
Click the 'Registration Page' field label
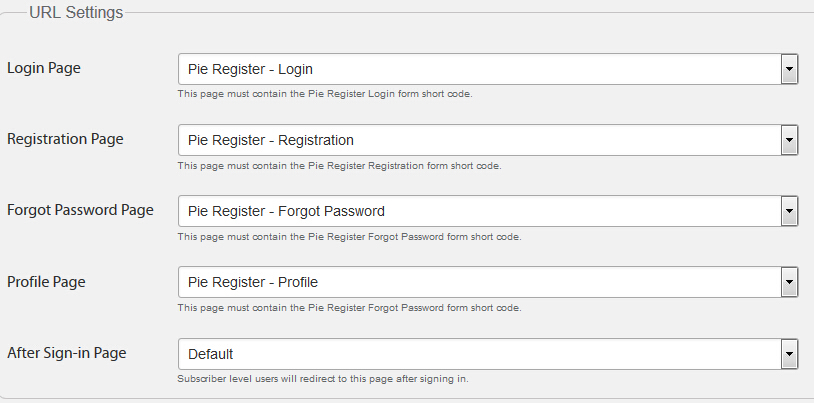click(x=65, y=139)
